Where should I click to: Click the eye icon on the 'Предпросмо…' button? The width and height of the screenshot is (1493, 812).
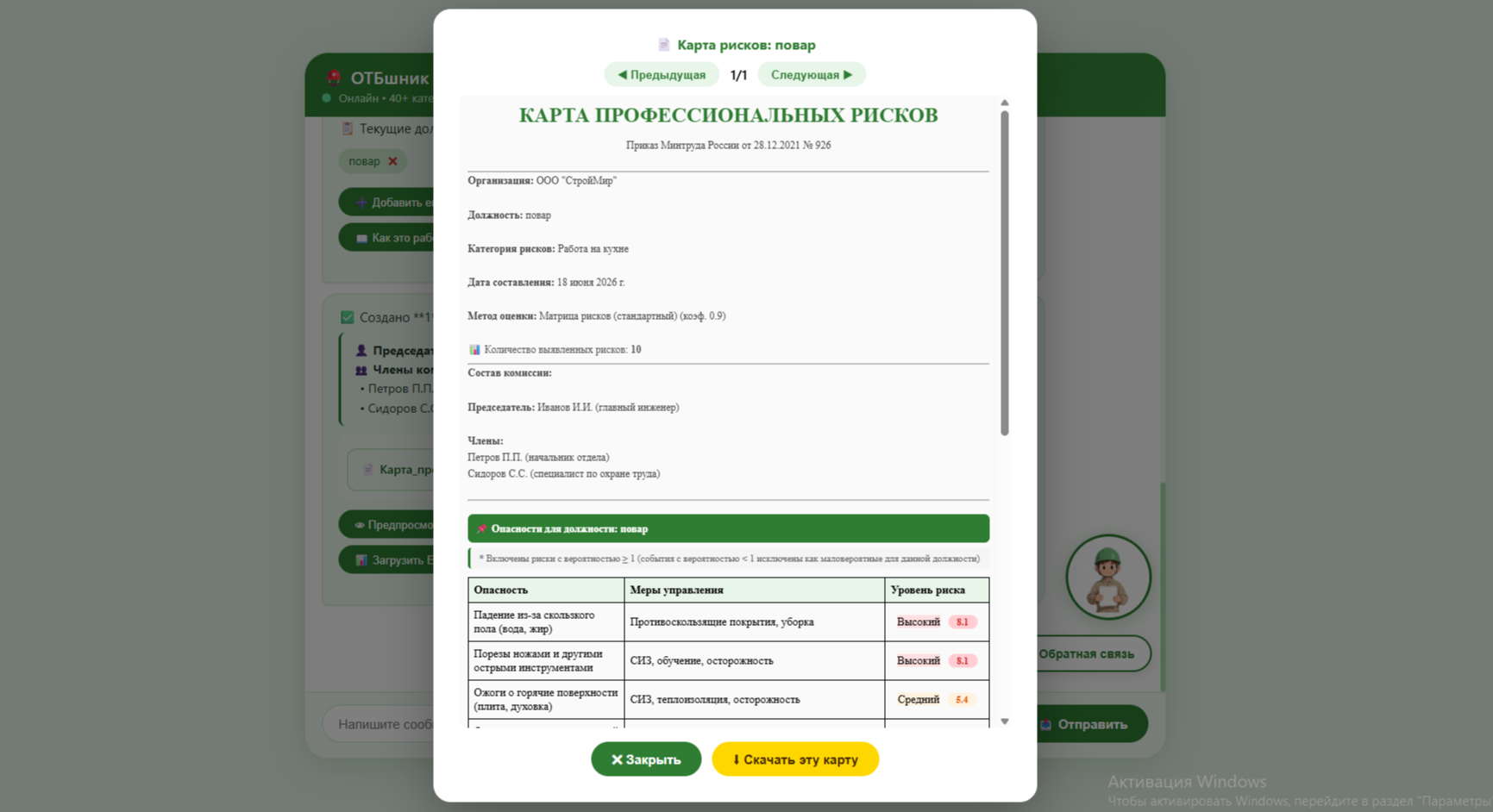pyautogui.click(x=359, y=525)
